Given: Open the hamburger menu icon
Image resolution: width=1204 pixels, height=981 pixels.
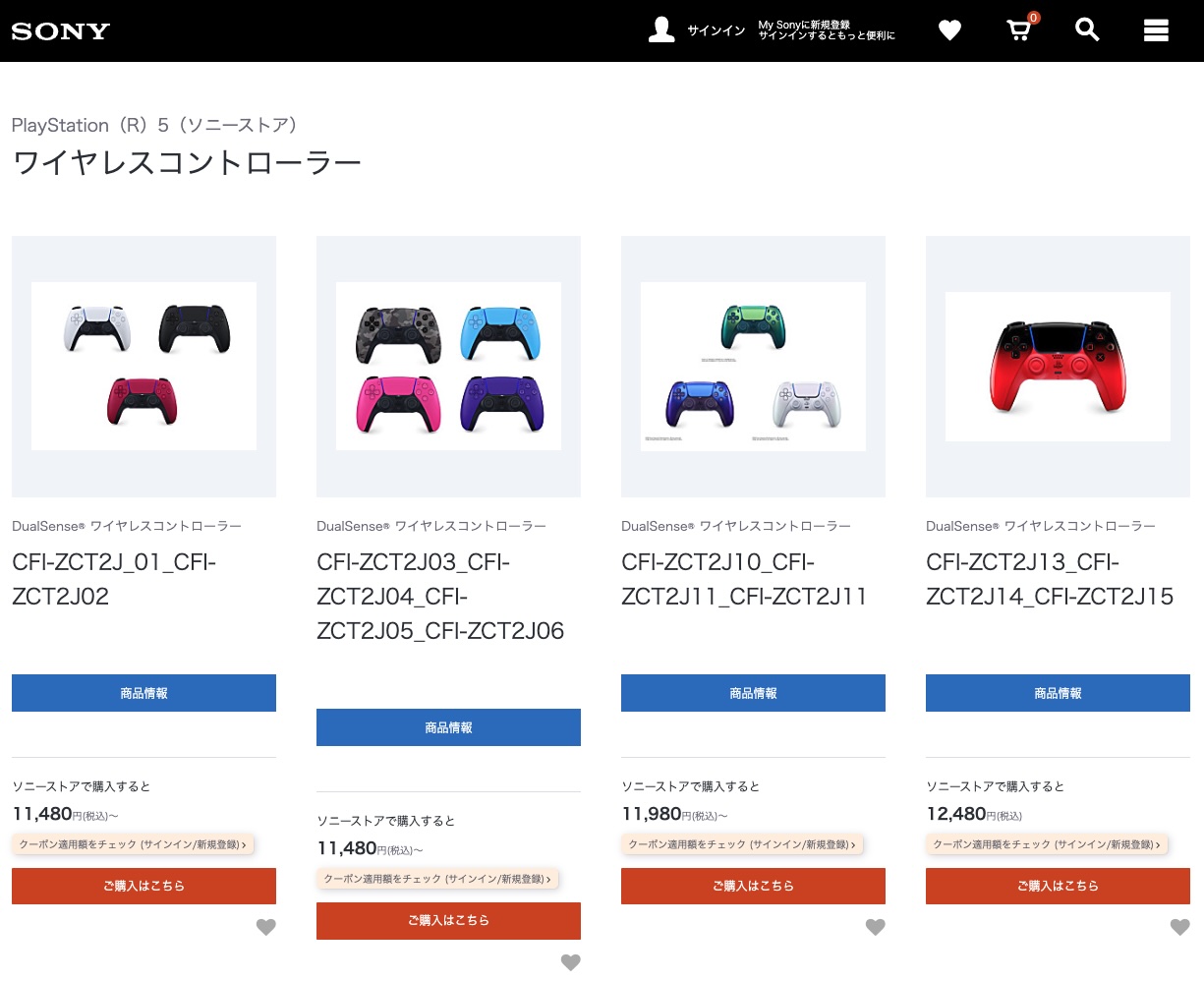Looking at the screenshot, I should pyautogui.click(x=1156, y=31).
